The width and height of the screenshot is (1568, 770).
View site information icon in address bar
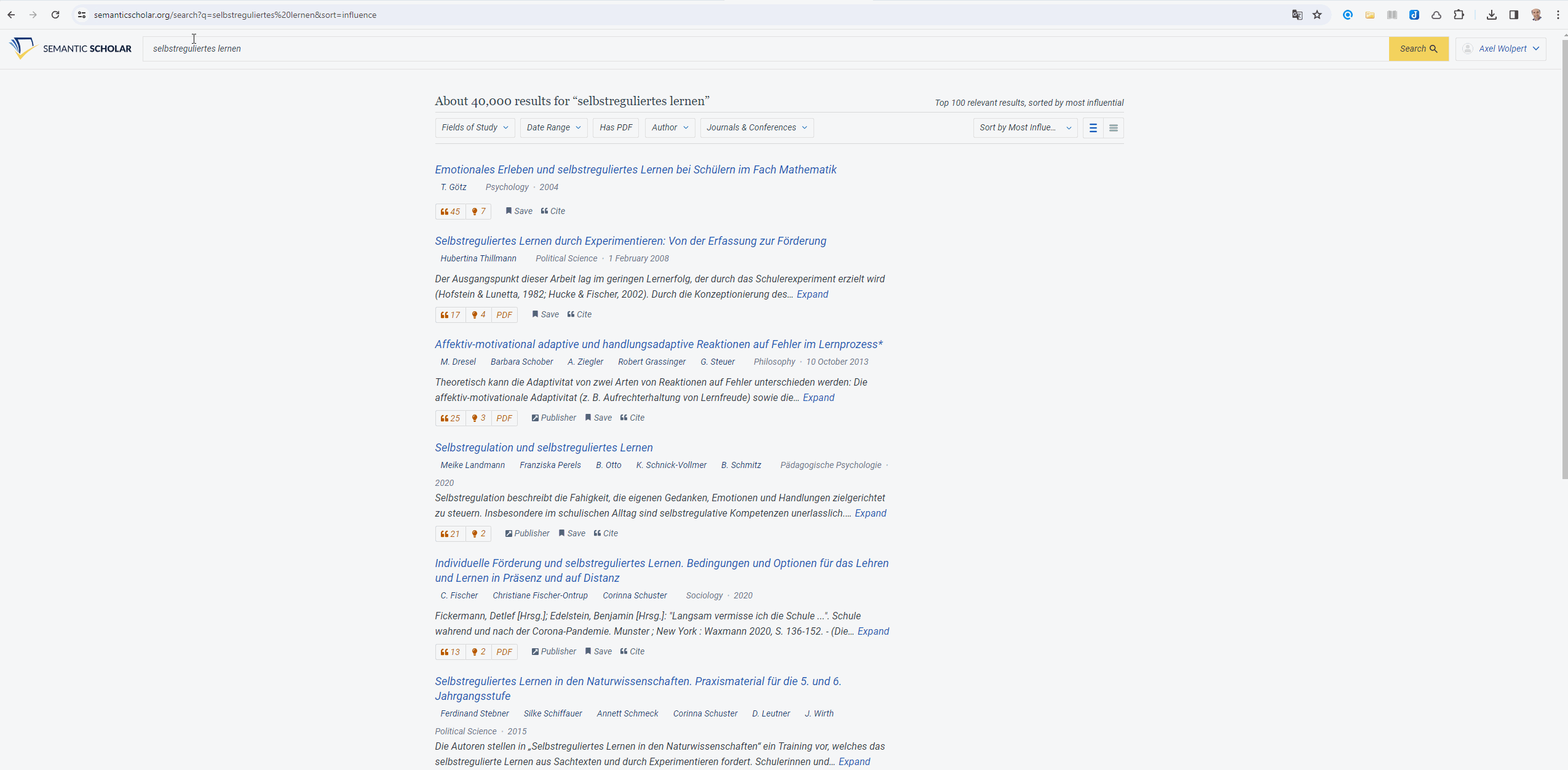(x=82, y=15)
